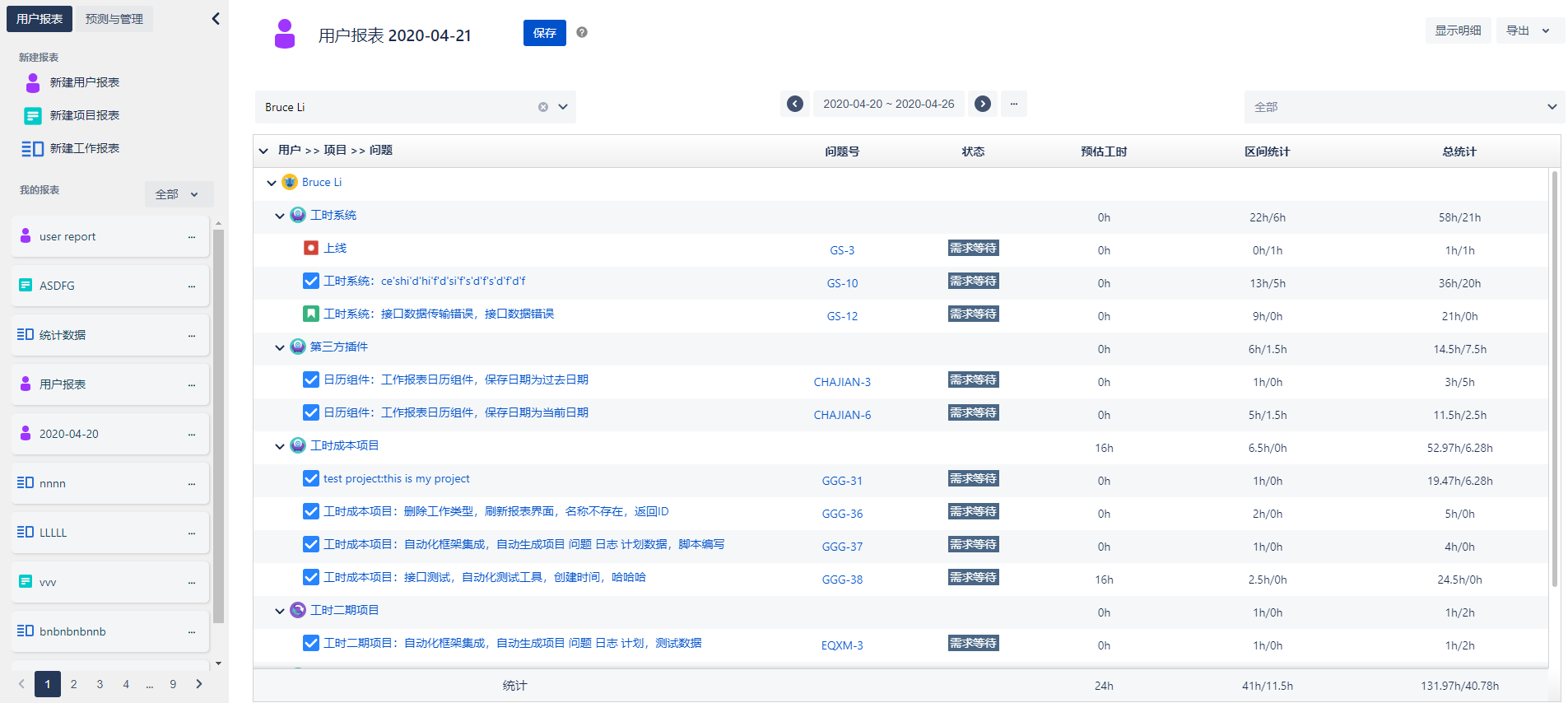
Task: Click the checkbox icon for issue GS-10
Action: tap(311, 281)
